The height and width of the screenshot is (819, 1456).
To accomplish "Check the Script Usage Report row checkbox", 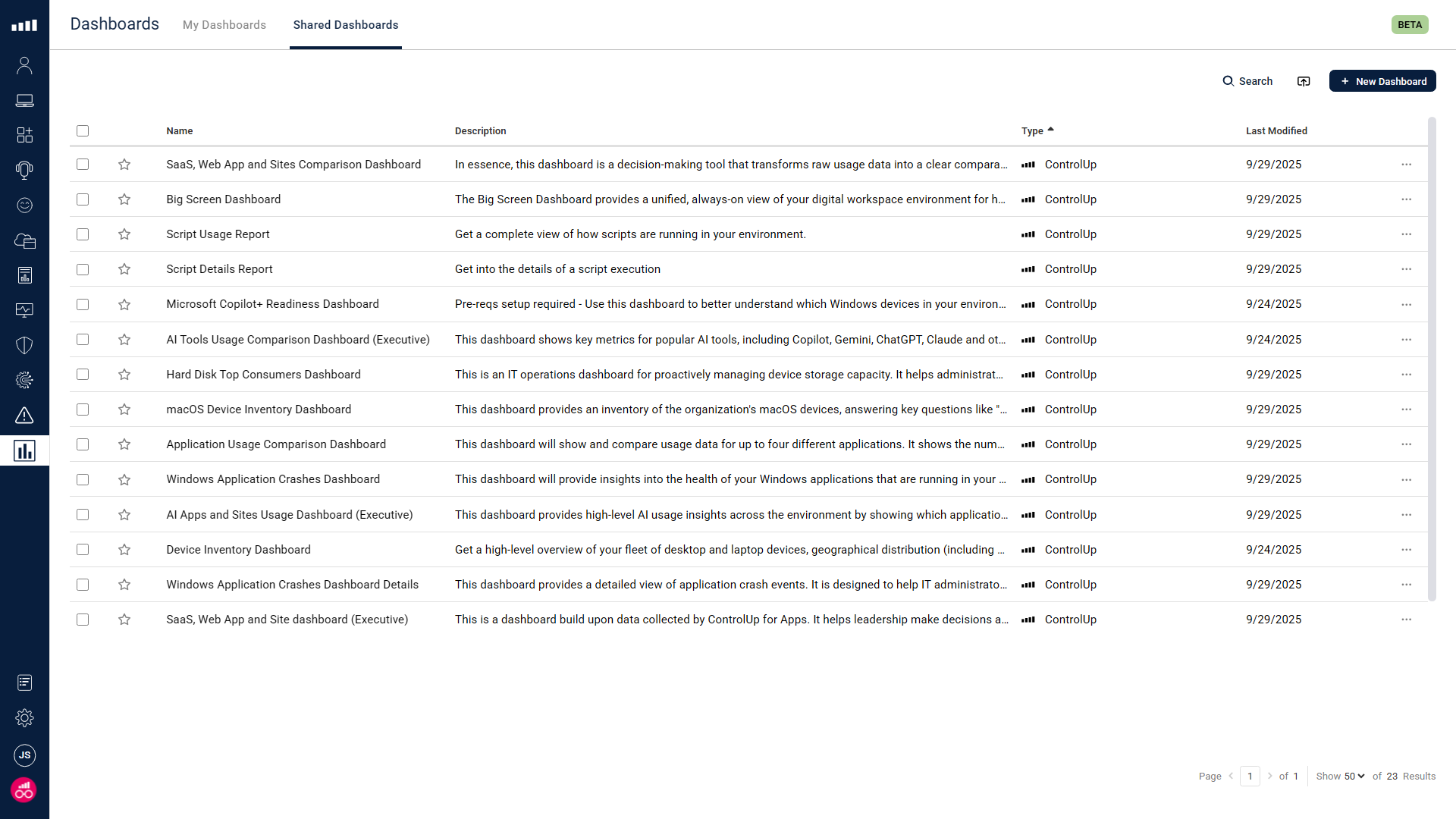I will pyautogui.click(x=83, y=234).
